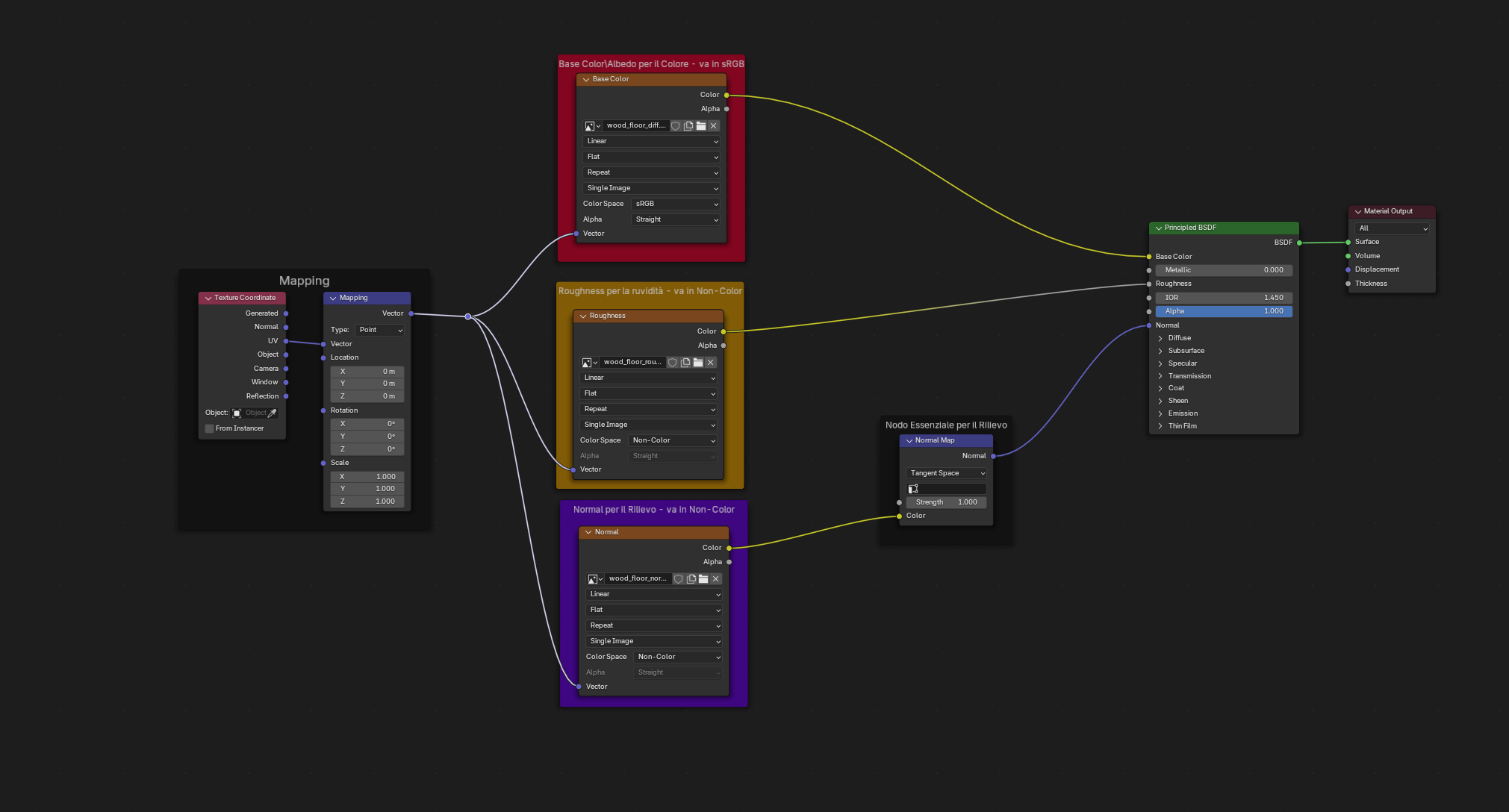Open folder icon on Base Color texture node
Viewport: 1509px width, 812px height.
point(701,125)
